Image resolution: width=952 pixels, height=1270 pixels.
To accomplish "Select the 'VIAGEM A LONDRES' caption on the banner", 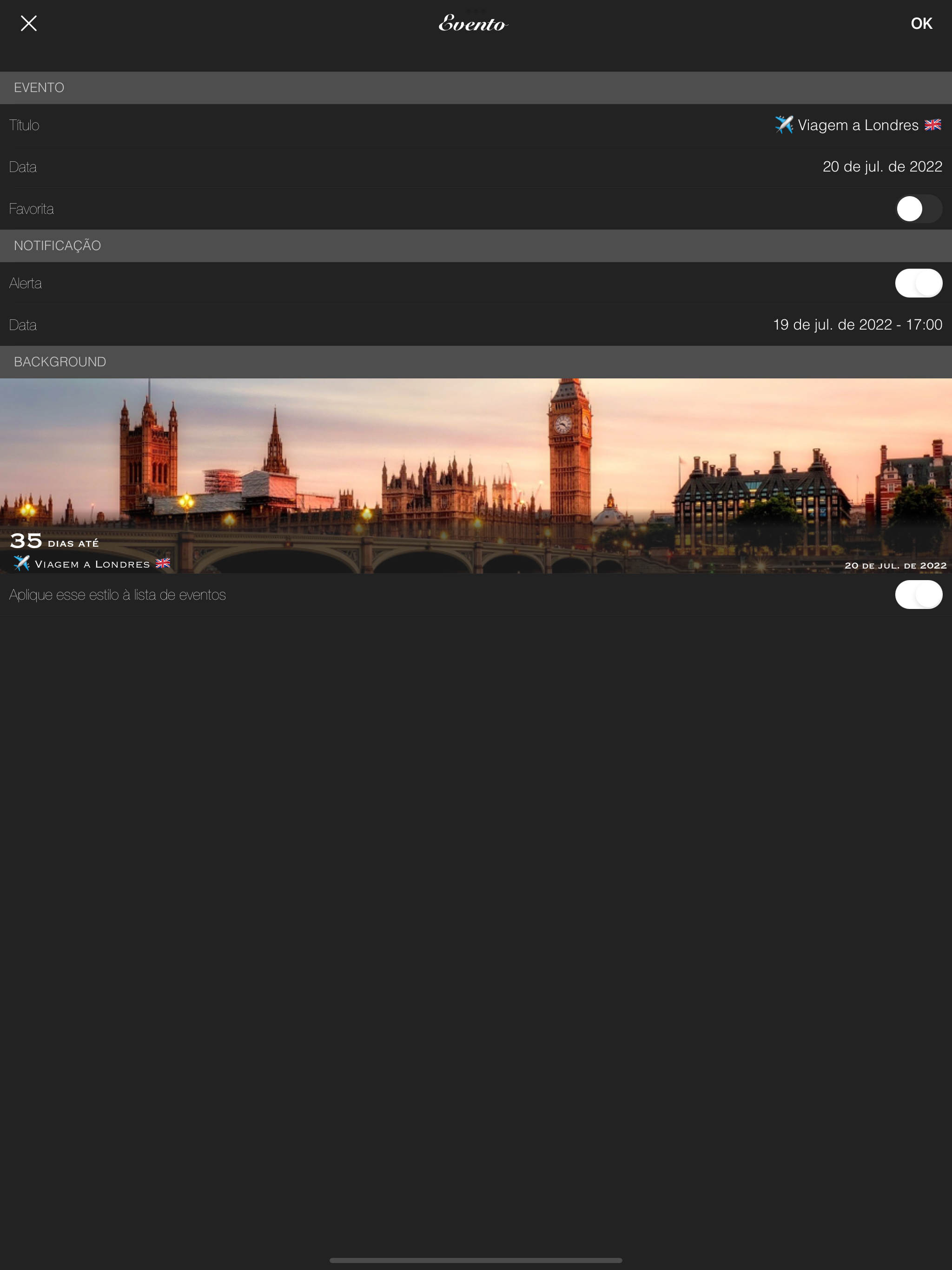I will click(92, 564).
